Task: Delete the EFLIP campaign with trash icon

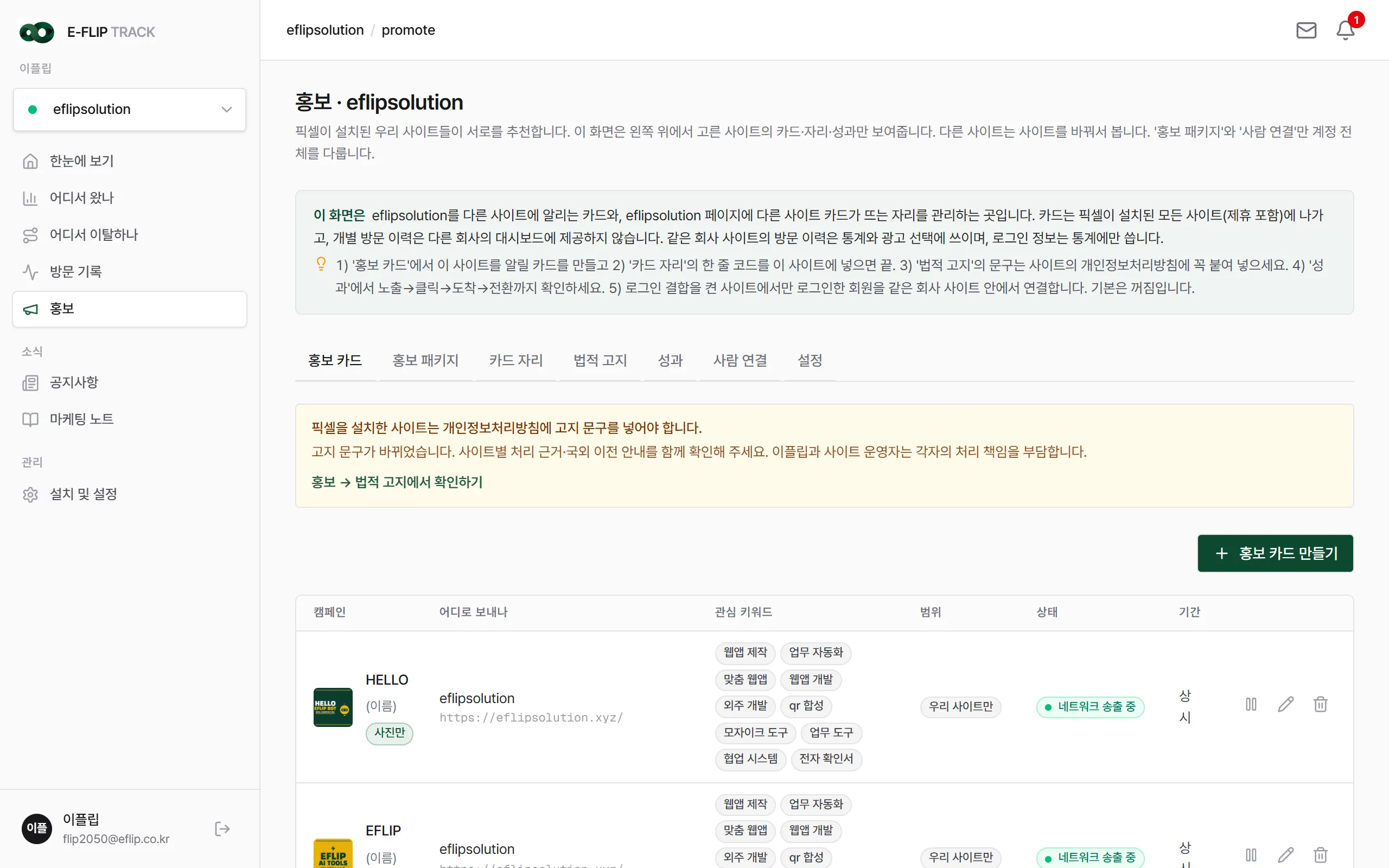Action: [1320, 855]
